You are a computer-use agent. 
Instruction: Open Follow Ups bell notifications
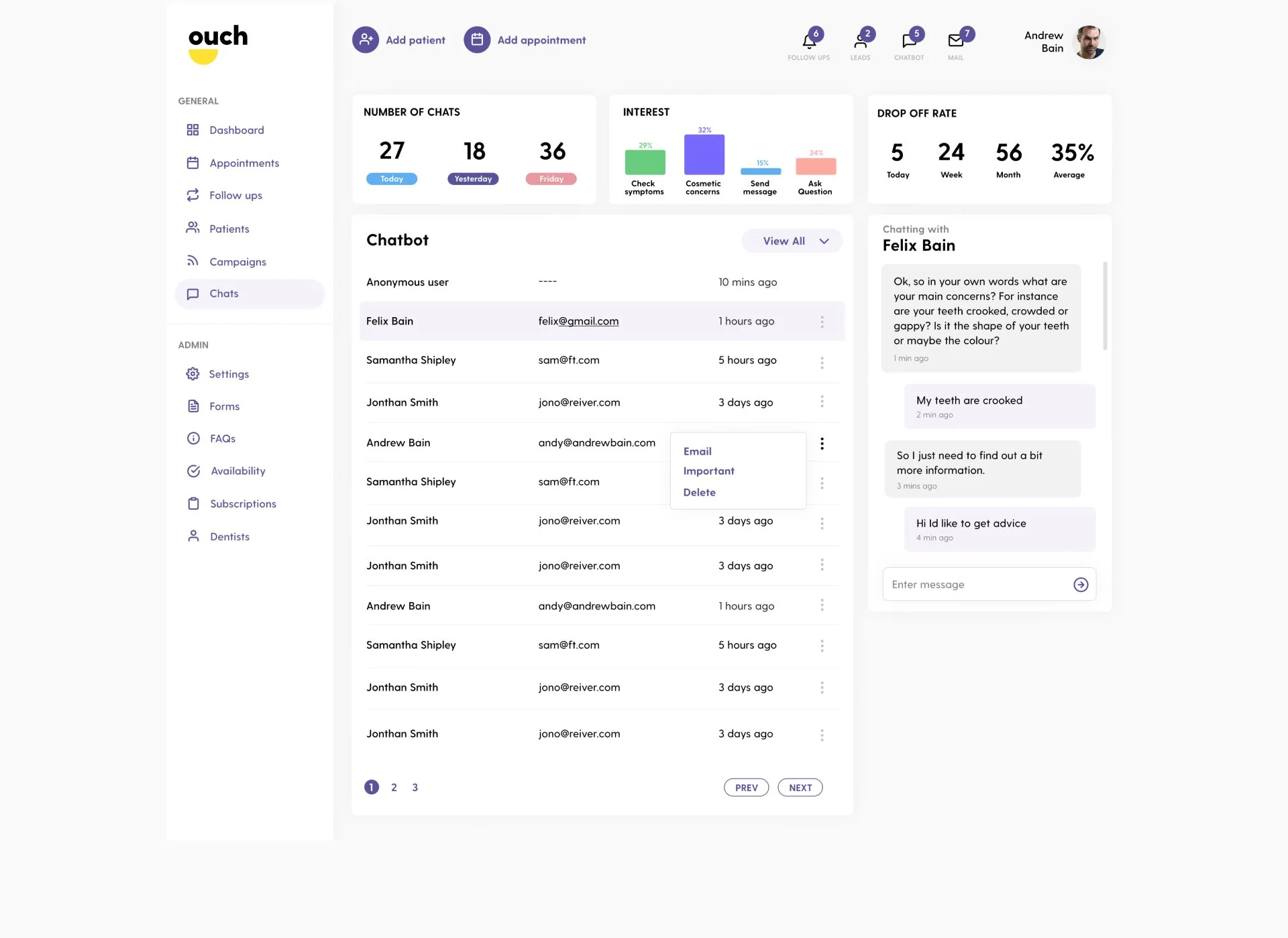pos(809,42)
